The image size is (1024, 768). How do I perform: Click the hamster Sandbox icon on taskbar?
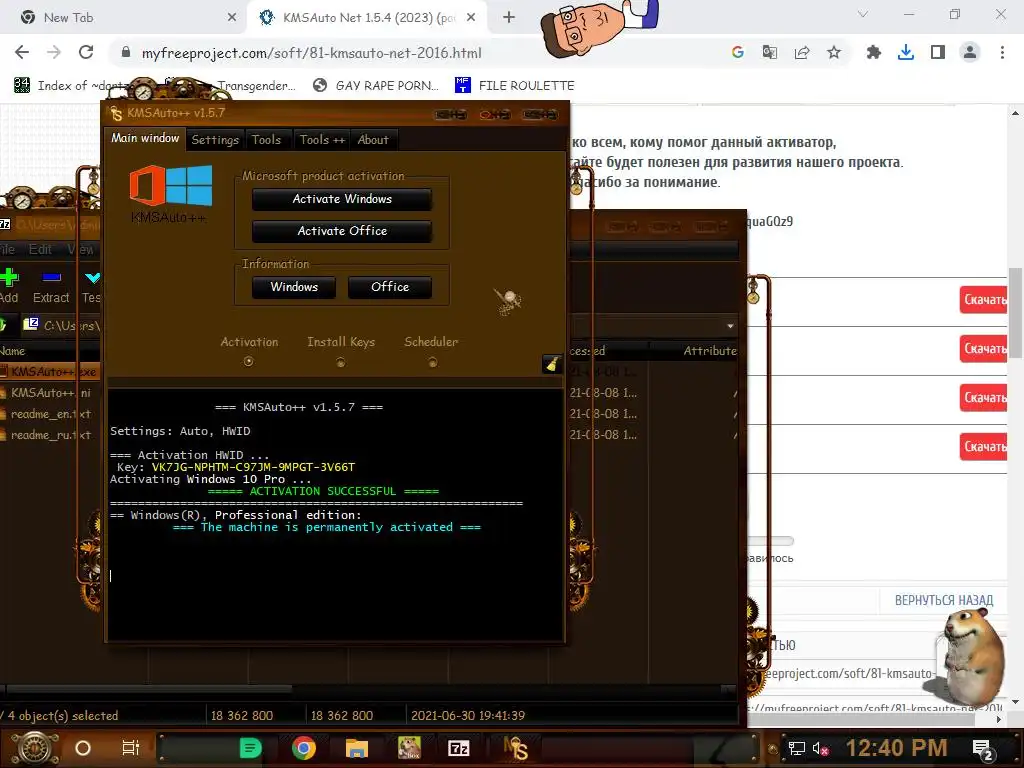pyautogui.click(x=409, y=748)
